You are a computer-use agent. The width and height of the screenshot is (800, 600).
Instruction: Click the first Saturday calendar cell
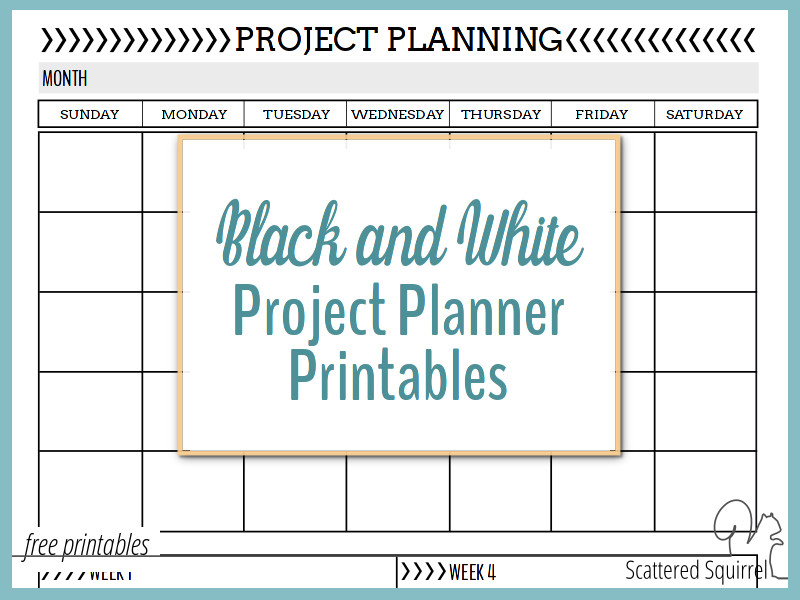click(x=705, y=172)
